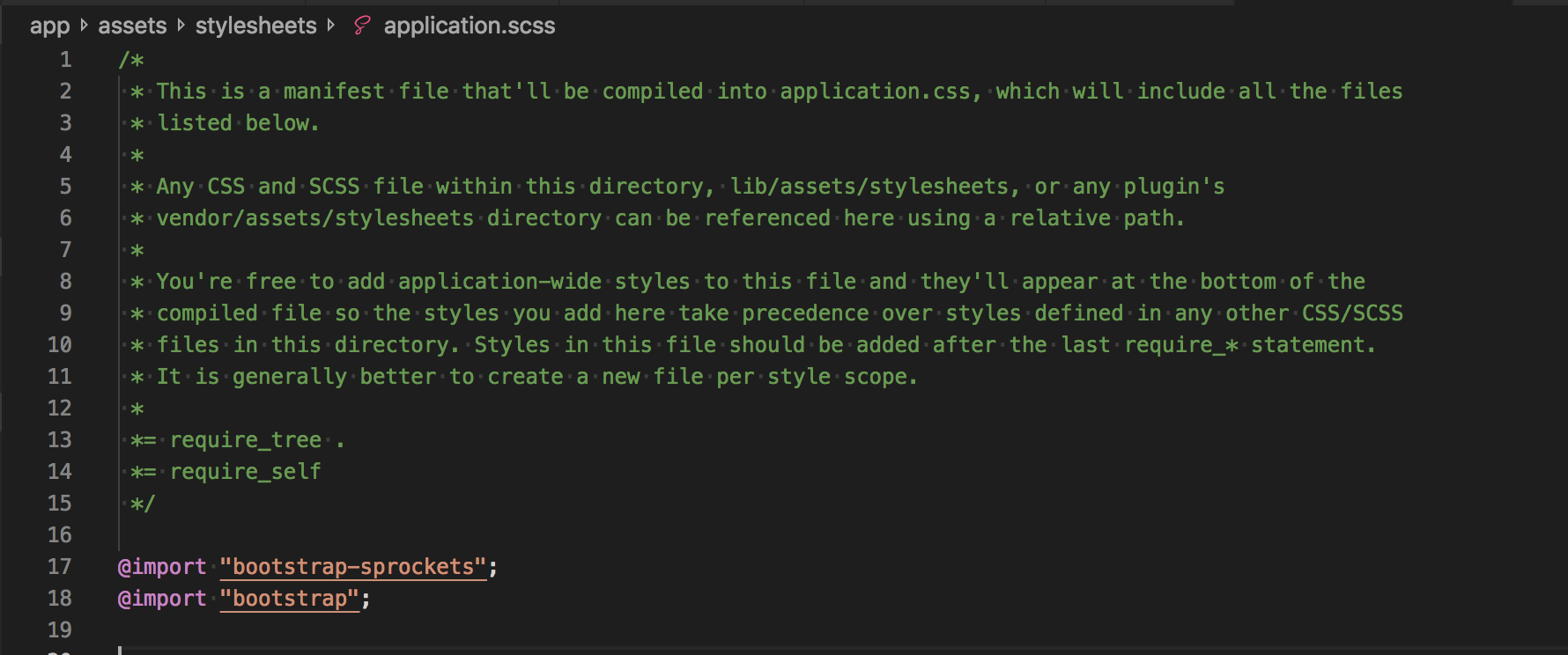The image size is (1568, 655).
Task: Click the @import keyword on line 17
Action: [162, 567]
